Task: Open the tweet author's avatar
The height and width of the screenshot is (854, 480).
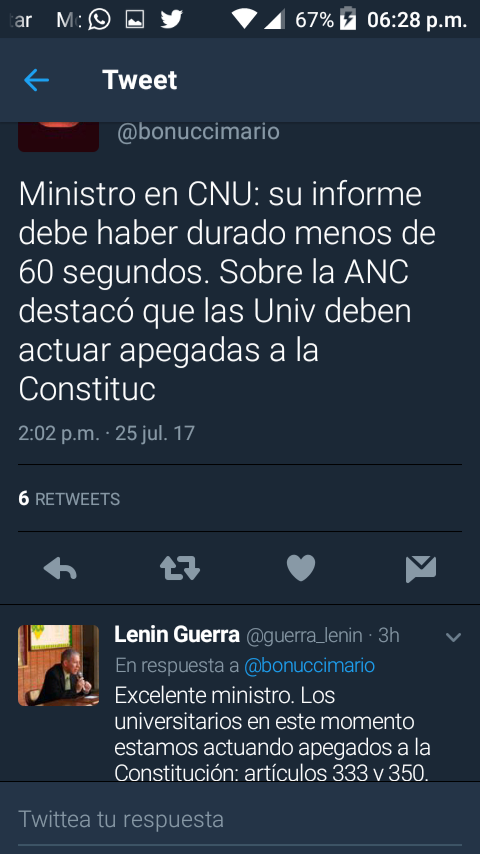Action: coord(58,136)
